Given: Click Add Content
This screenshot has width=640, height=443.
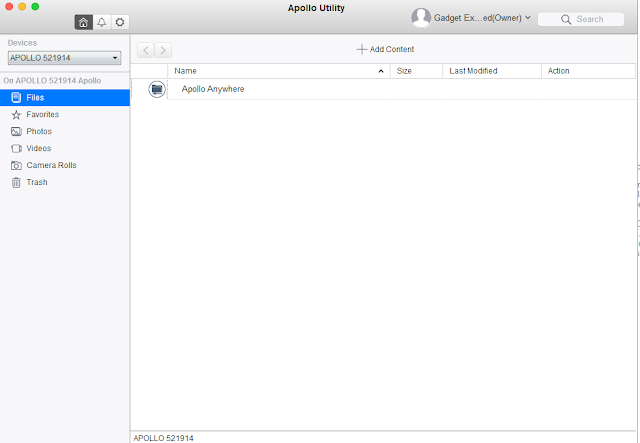Looking at the screenshot, I should [385, 49].
